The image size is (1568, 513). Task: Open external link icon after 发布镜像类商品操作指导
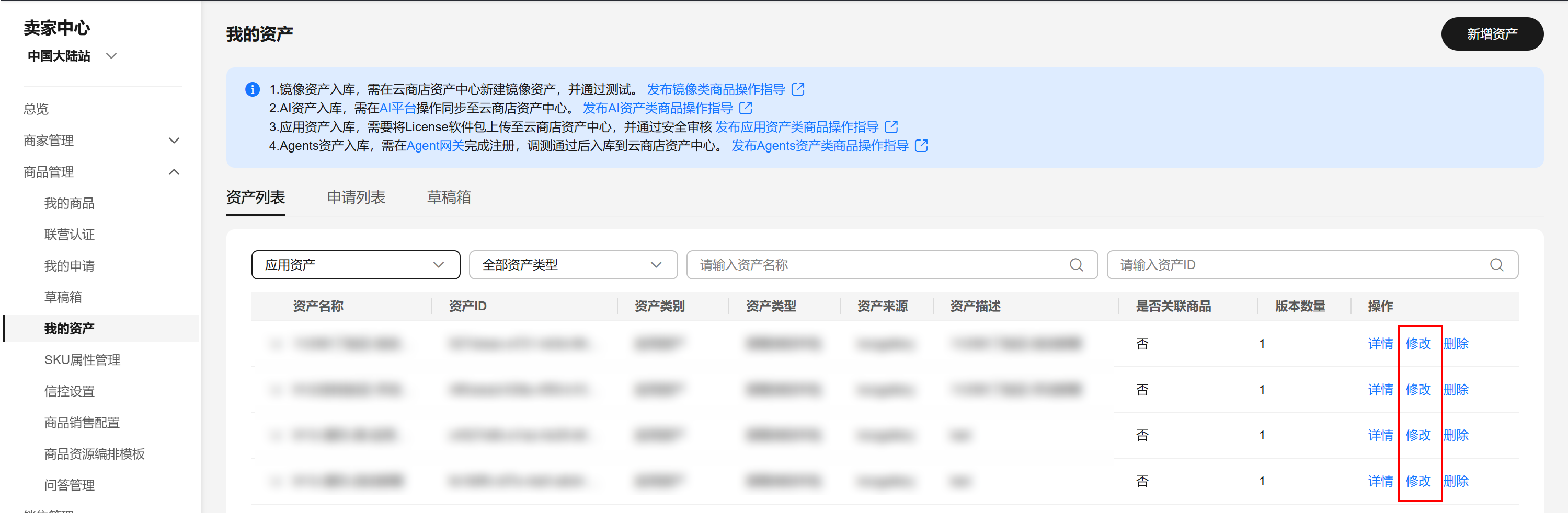797,89
